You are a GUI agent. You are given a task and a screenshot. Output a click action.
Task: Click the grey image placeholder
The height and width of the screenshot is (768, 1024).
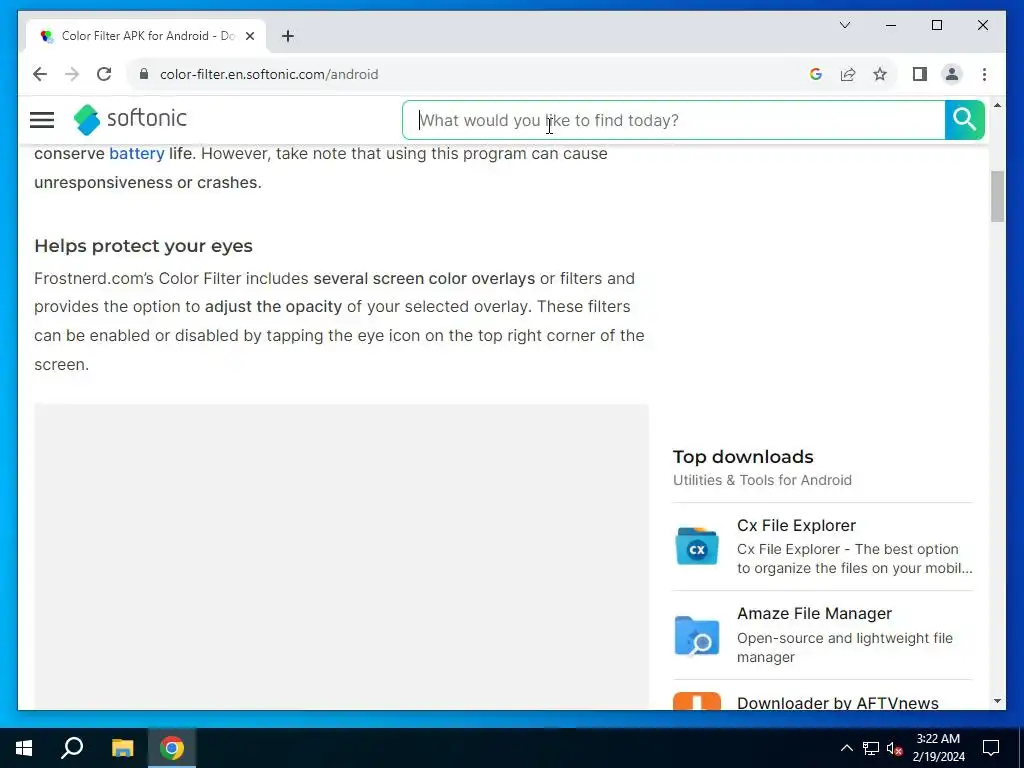click(341, 556)
